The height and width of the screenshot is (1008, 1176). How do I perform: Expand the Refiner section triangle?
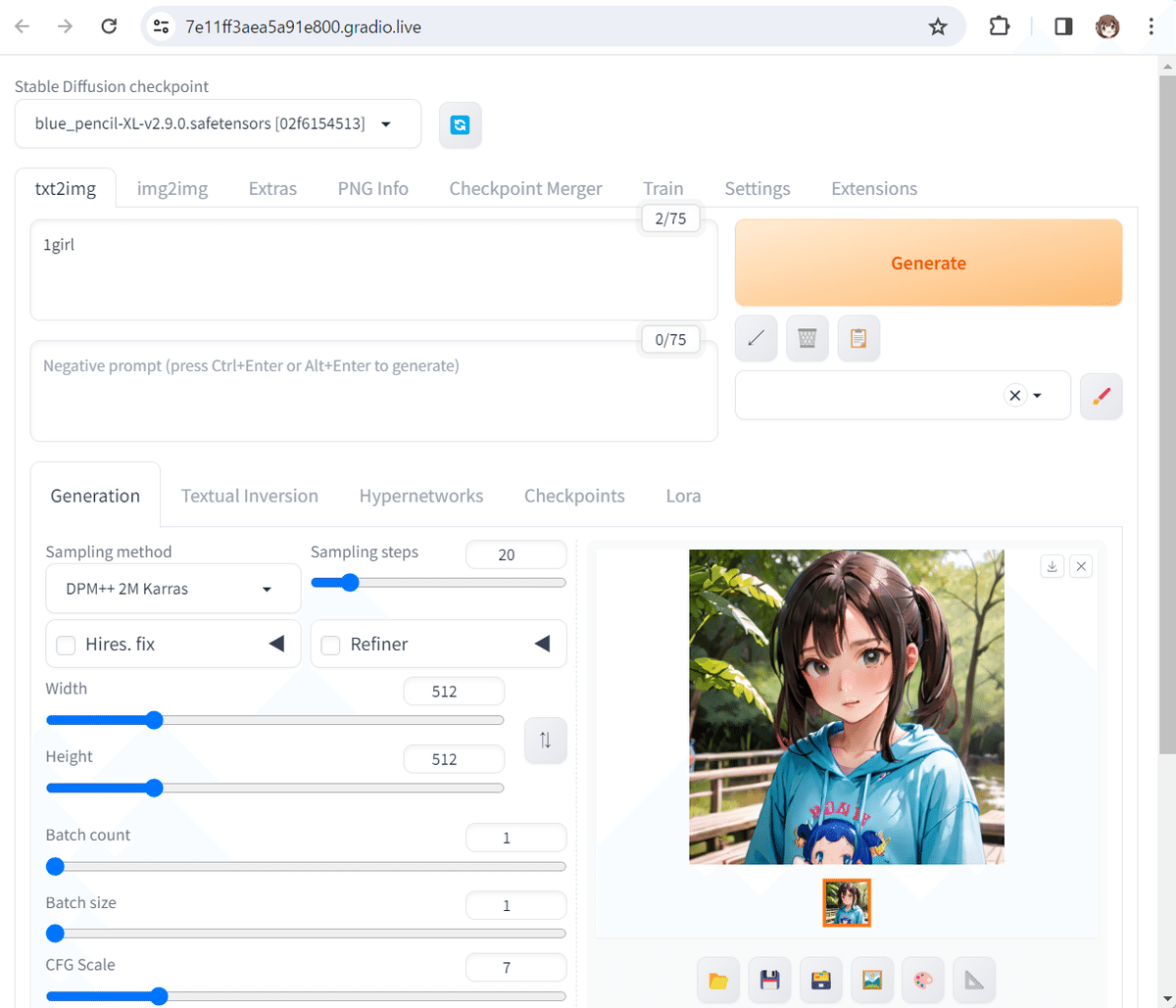pyautogui.click(x=542, y=644)
